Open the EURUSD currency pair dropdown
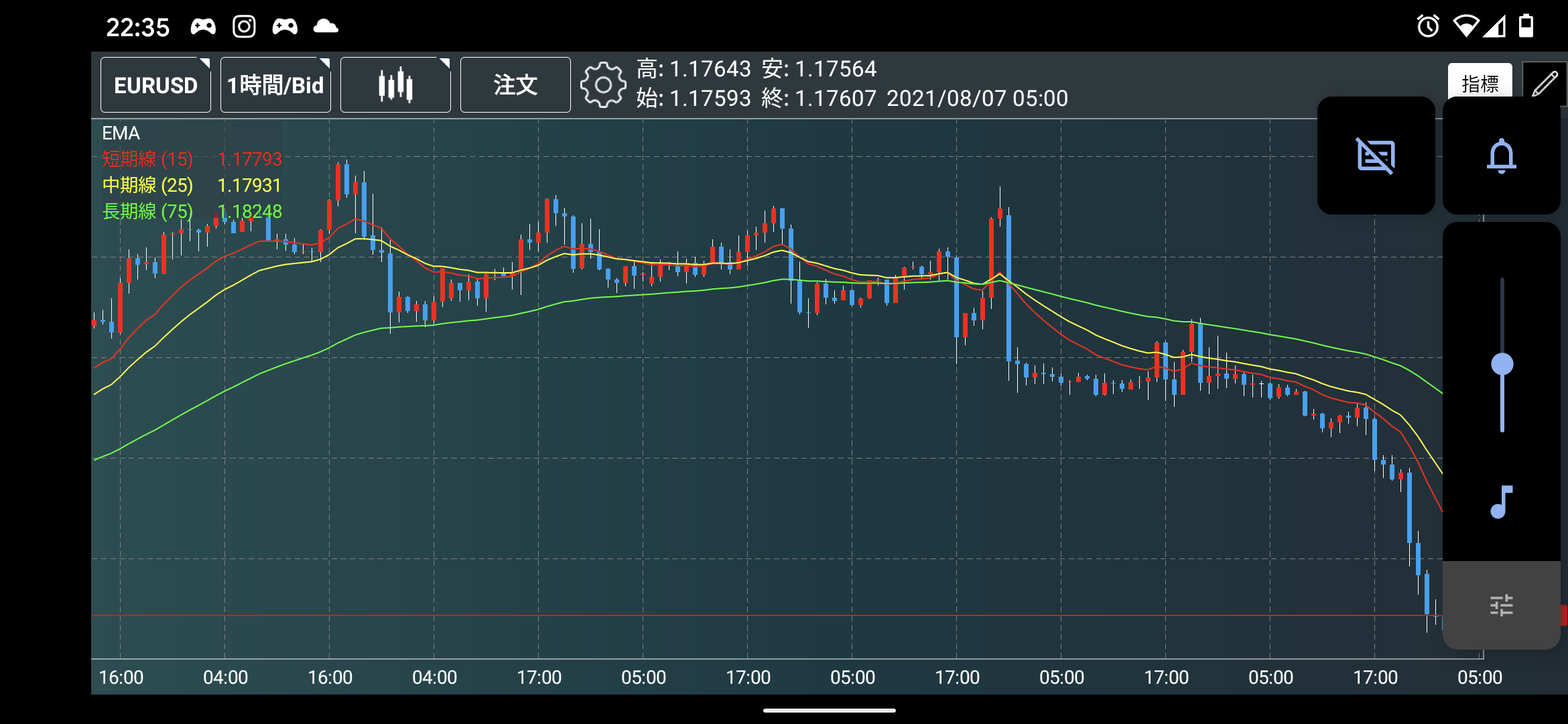Screen dimensions: 1568x724 (155, 85)
